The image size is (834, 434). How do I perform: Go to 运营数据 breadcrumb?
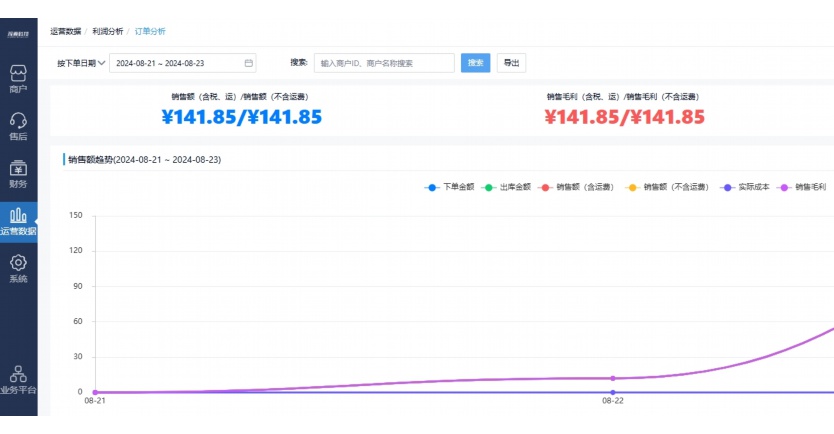click(x=65, y=31)
